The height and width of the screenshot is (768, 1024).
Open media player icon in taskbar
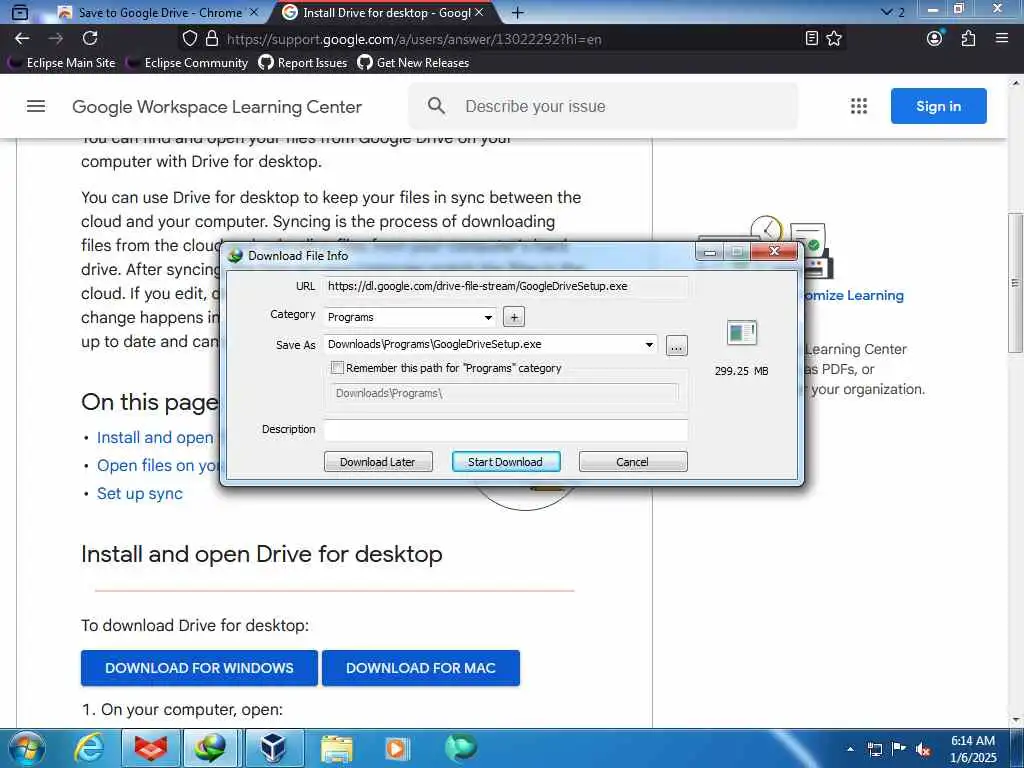coord(397,748)
